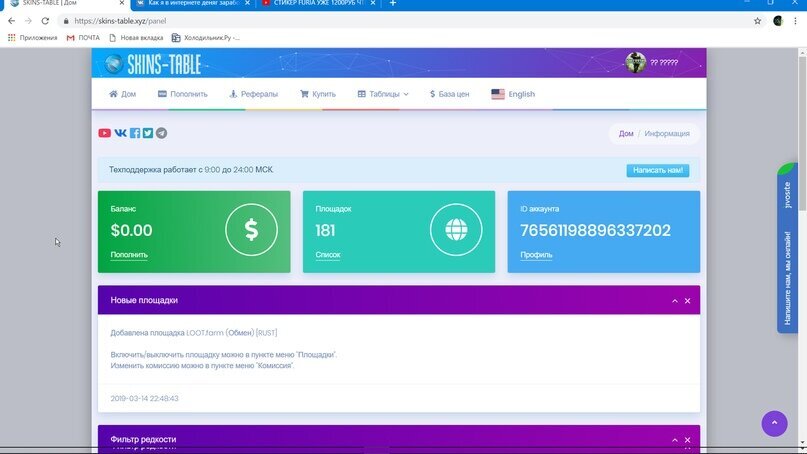Expand the Таблицы dropdown menu
Screen dimensions: 807x454
click(383, 94)
